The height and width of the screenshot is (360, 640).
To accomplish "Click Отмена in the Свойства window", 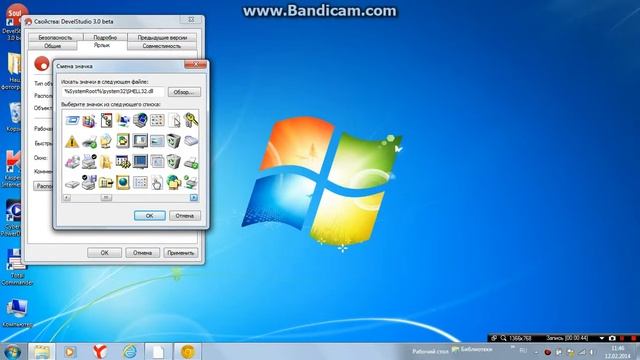I will tap(142, 253).
